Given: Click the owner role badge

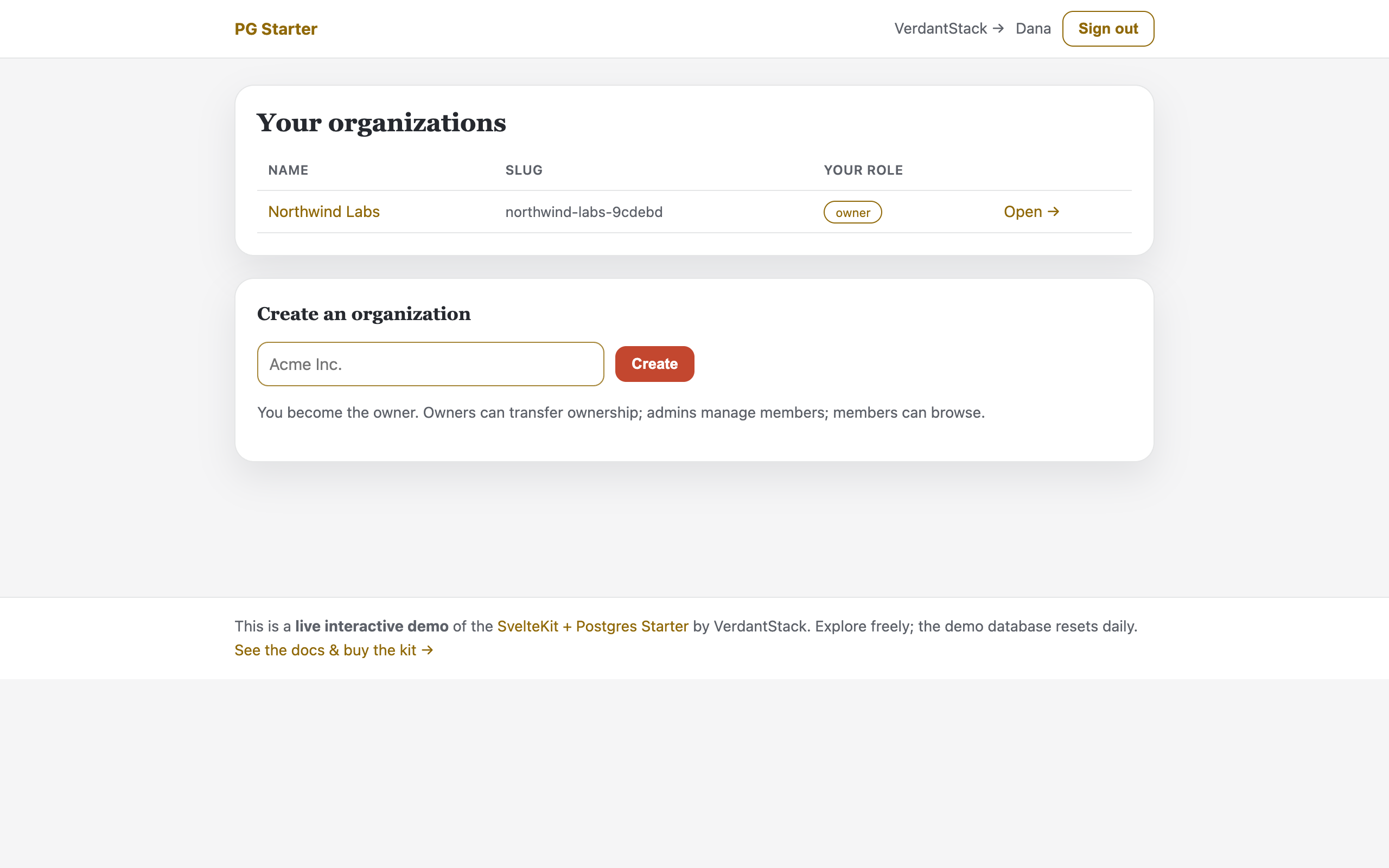Looking at the screenshot, I should tap(852, 213).
